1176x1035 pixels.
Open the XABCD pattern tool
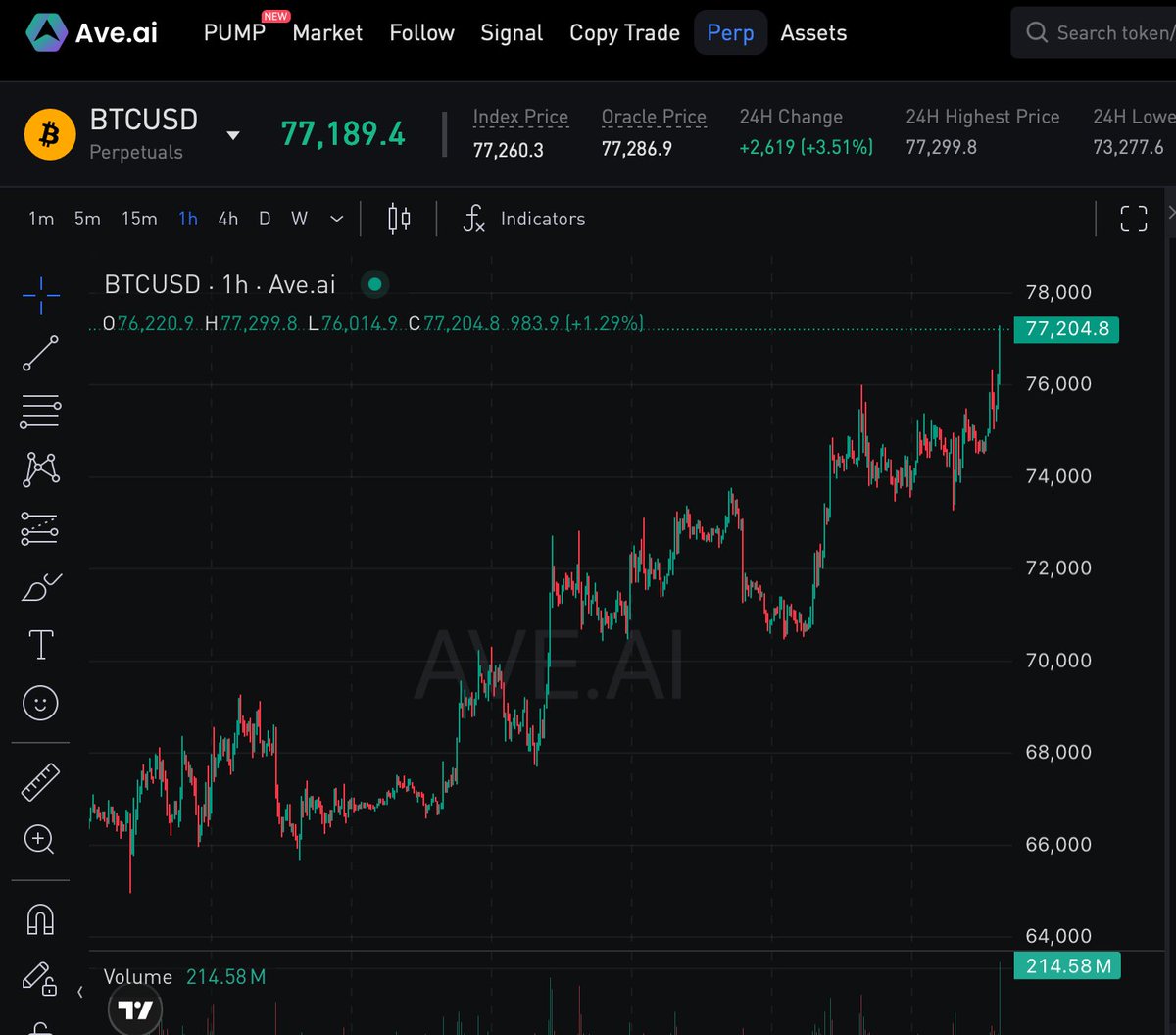(39, 468)
